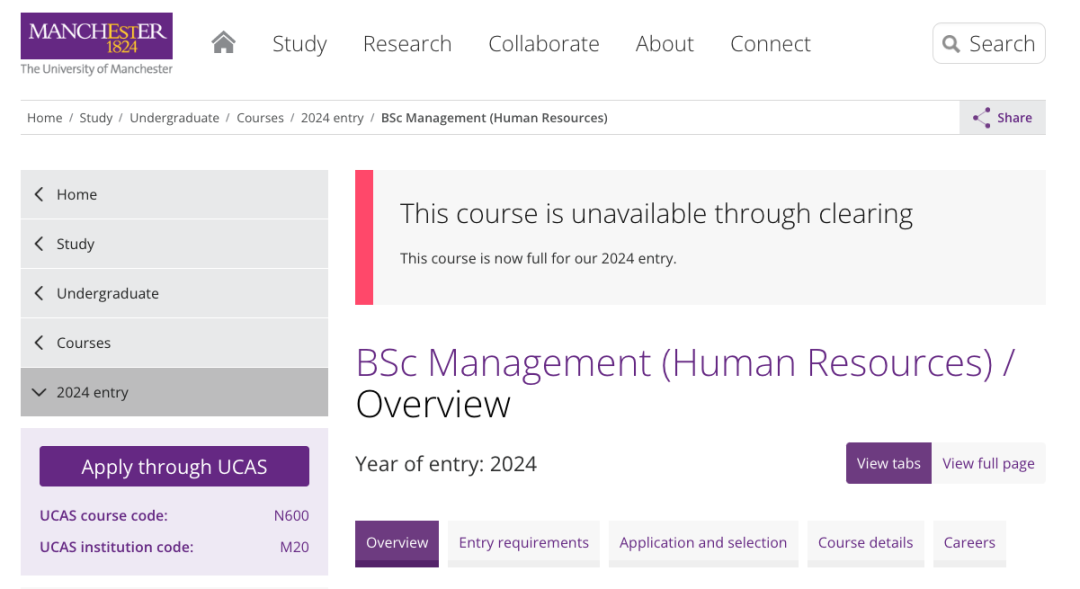The height and width of the screenshot is (589, 1080).
Task: Collapse the 2024 entry sidebar section
Action: pos(174,393)
